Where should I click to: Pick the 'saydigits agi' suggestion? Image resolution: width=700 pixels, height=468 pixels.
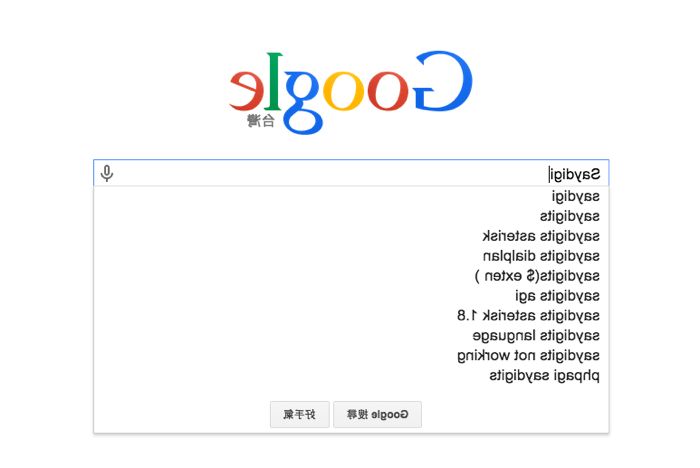[558, 296]
